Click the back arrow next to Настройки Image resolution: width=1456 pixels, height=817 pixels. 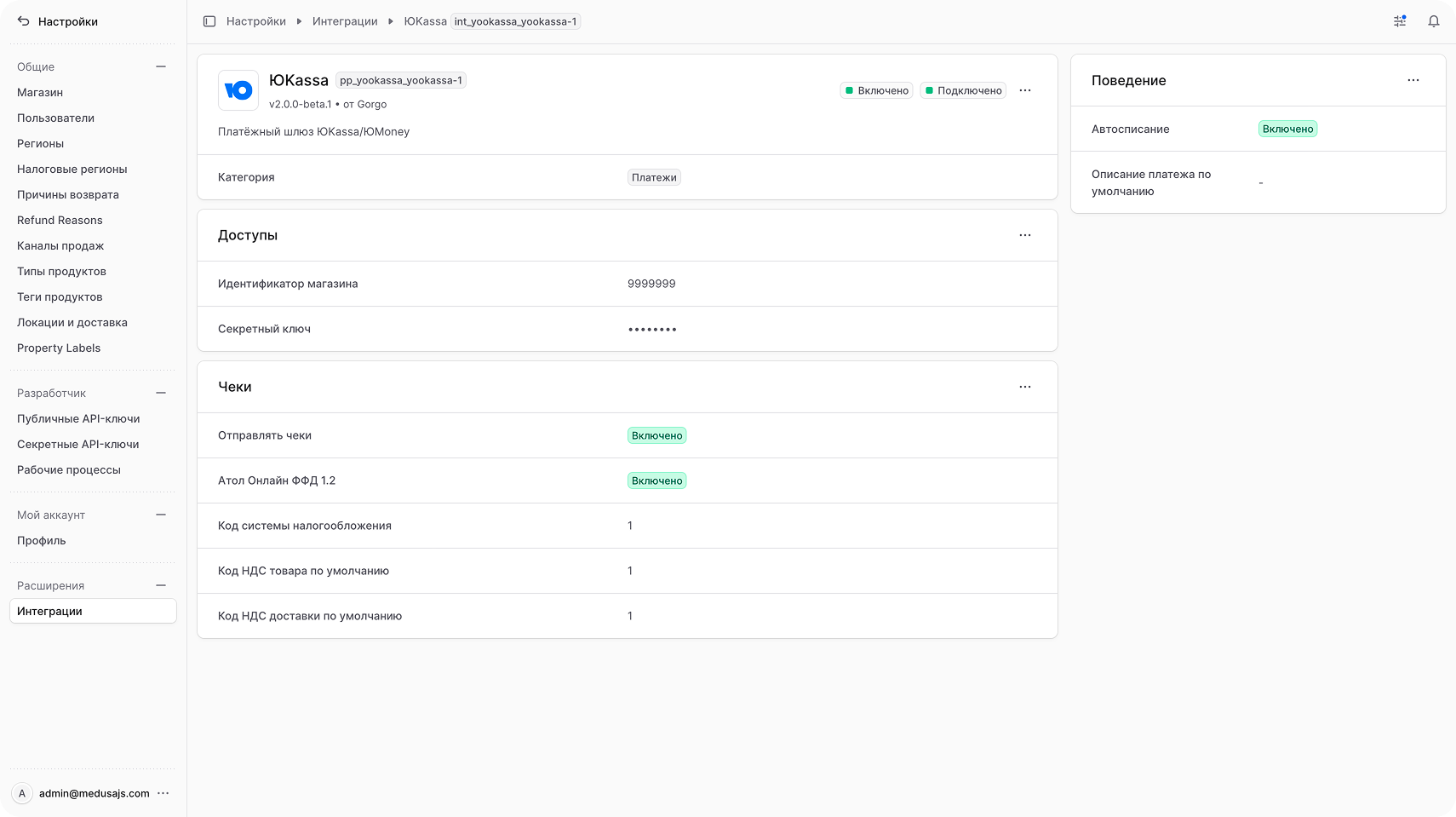tap(24, 21)
